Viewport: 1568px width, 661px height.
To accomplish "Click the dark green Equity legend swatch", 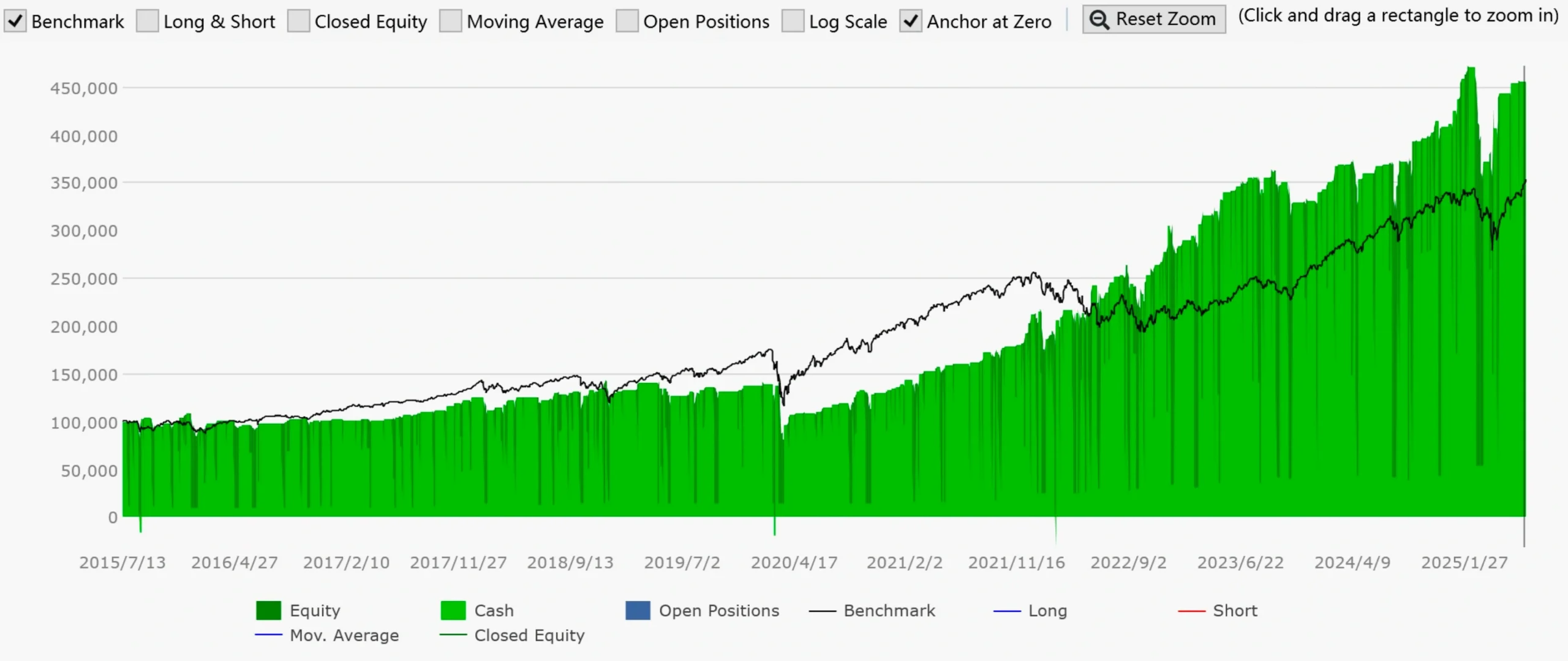I will (268, 611).
